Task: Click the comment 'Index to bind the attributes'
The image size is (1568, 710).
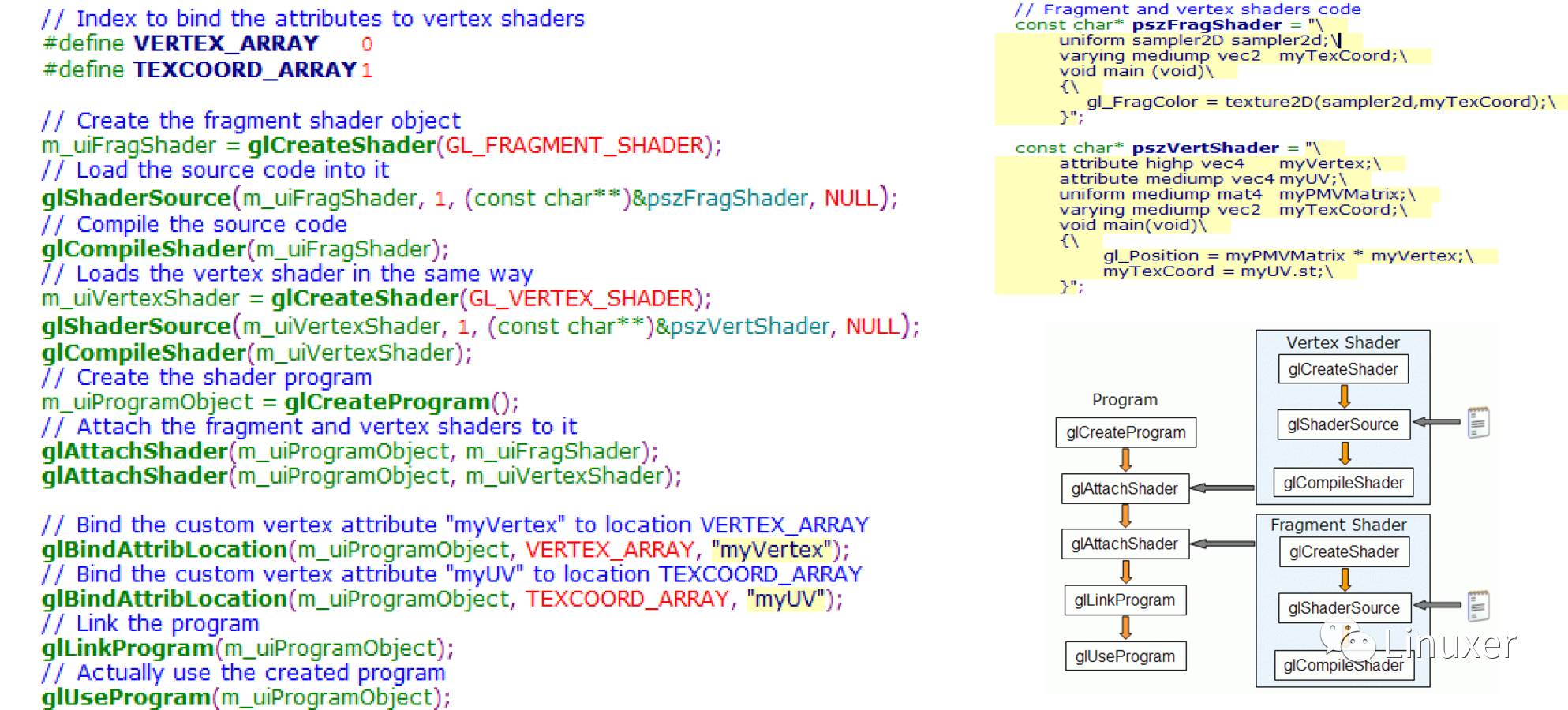Action: tap(313, 18)
